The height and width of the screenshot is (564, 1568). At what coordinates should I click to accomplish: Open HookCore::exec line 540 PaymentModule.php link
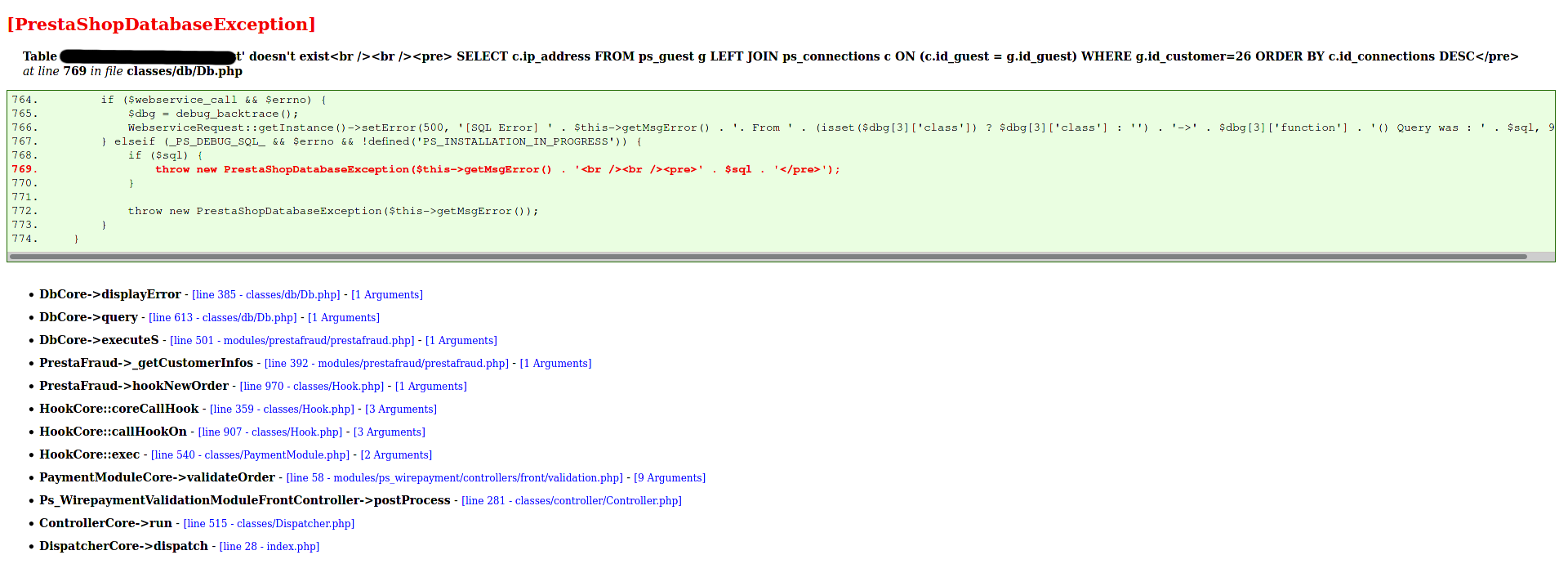(250, 455)
